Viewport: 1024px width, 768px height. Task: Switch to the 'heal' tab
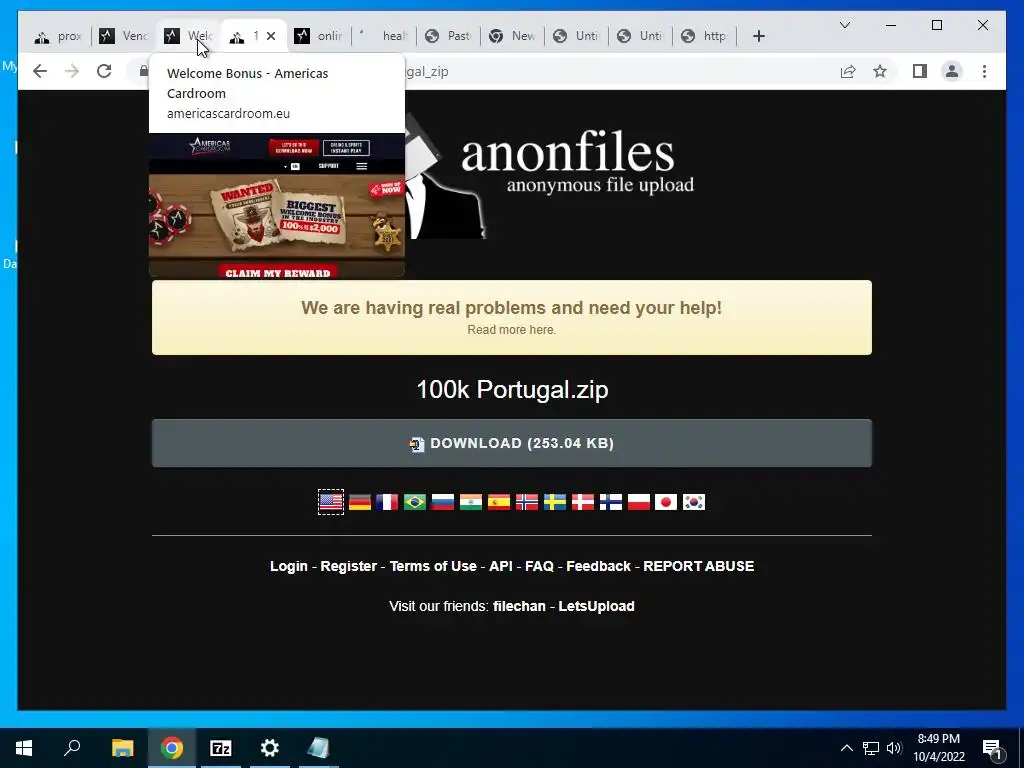coord(383,36)
